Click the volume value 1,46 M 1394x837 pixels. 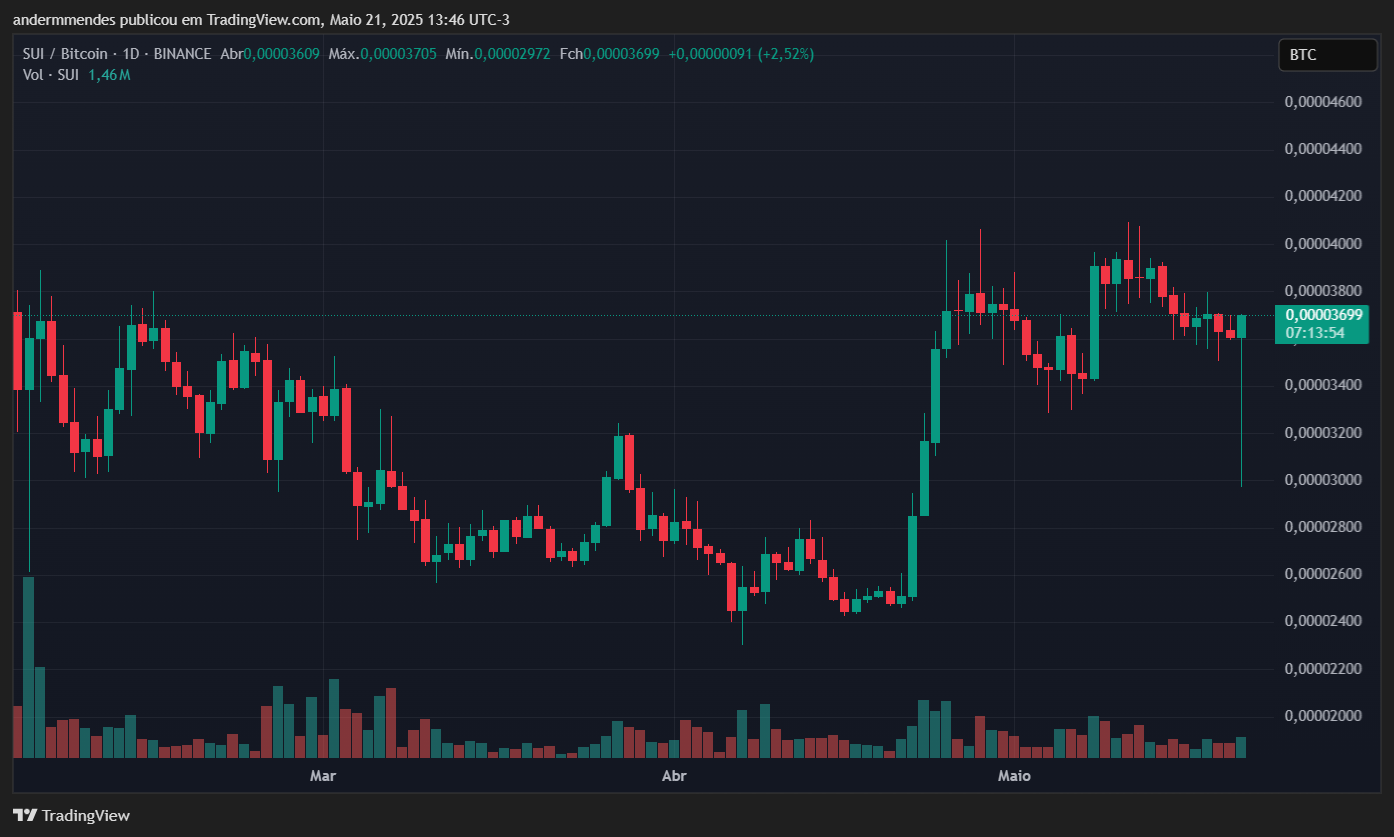pos(110,75)
